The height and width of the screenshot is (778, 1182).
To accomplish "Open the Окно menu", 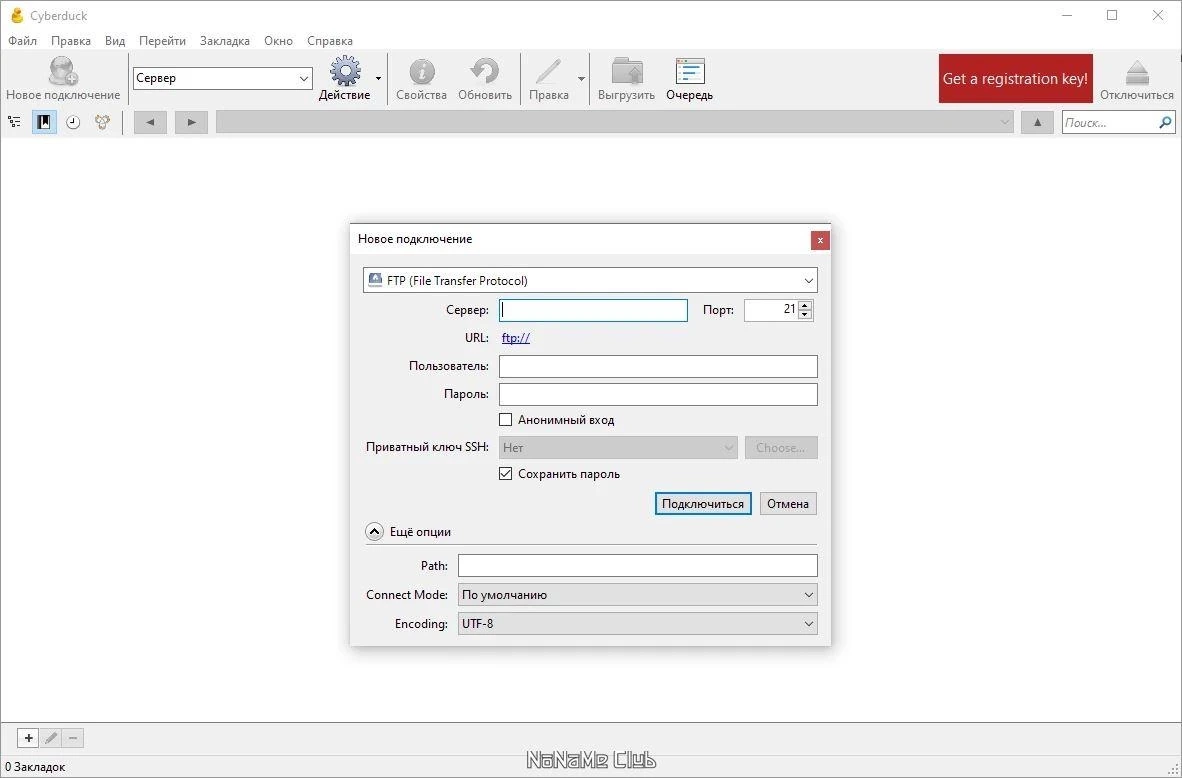I will 278,41.
